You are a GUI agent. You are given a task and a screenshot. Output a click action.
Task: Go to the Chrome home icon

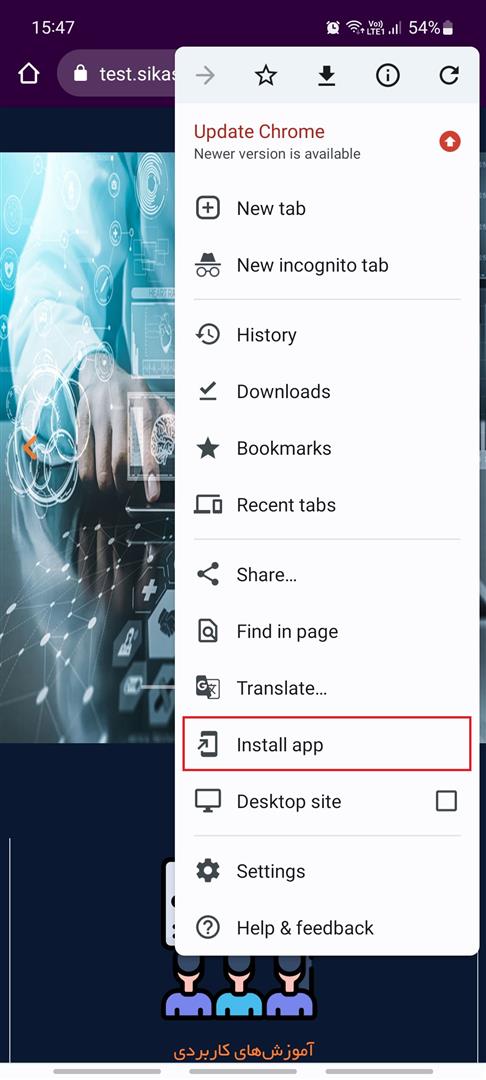tap(29, 74)
